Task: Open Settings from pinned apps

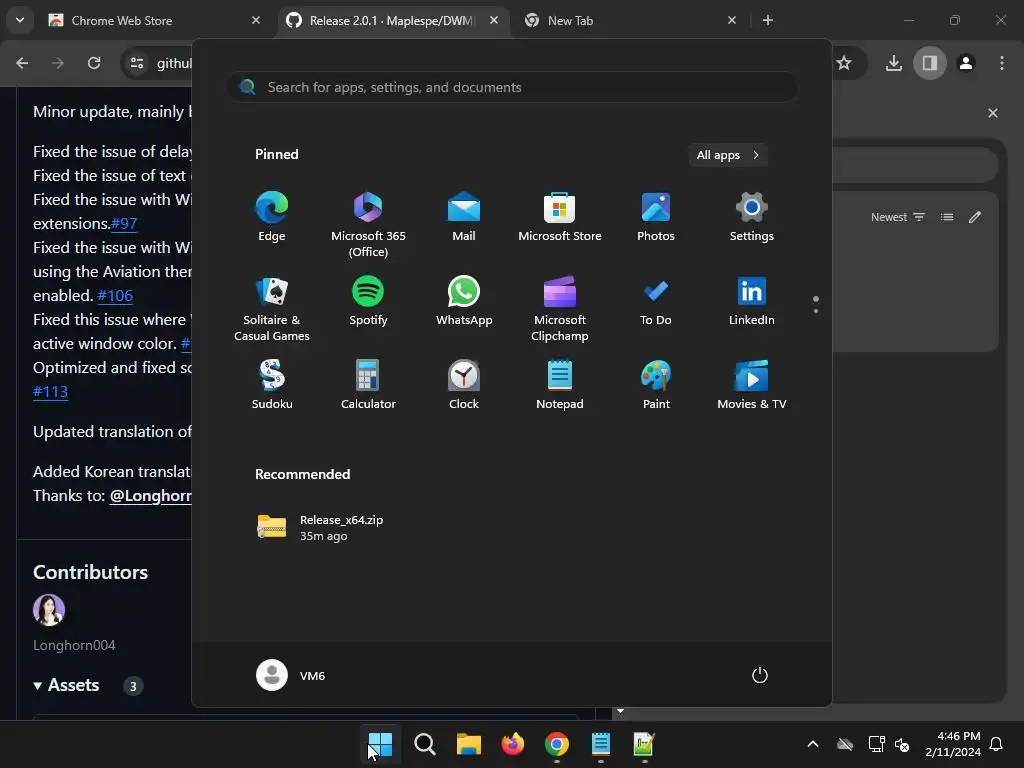Action: tap(752, 217)
